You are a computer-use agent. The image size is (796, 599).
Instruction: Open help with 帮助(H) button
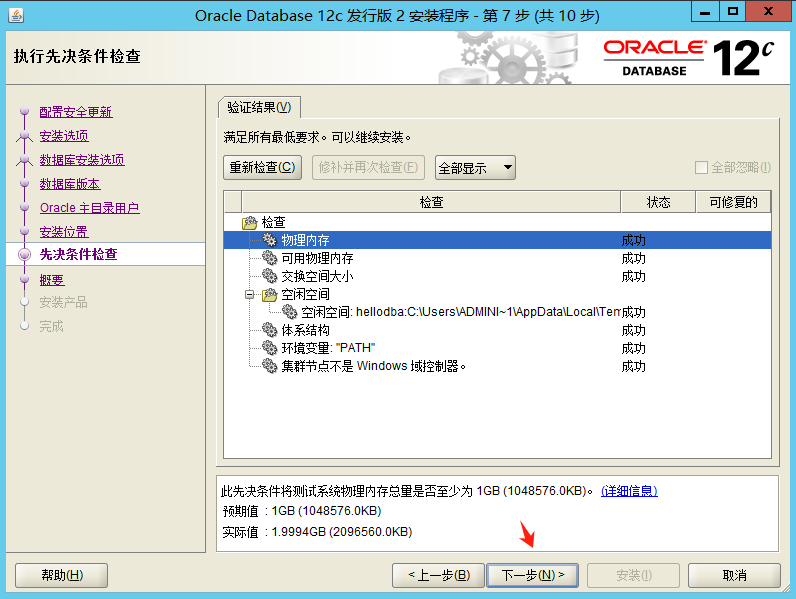61,575
